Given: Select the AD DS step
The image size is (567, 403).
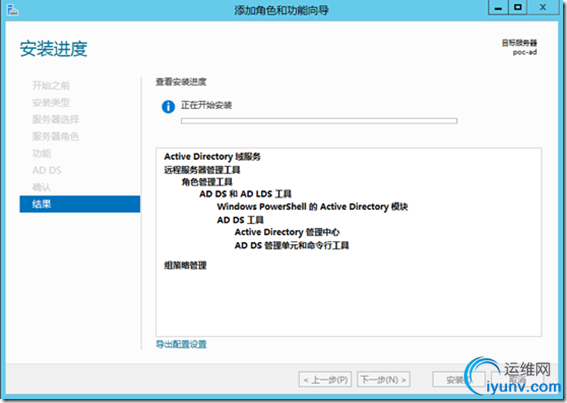Looking at the screenshot, I should pos(47,170).
